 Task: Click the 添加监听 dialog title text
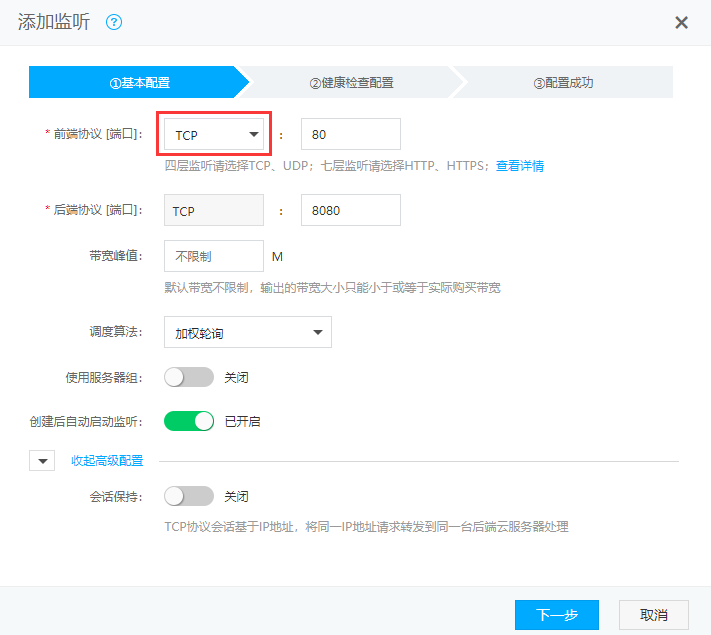click(54, 22)
